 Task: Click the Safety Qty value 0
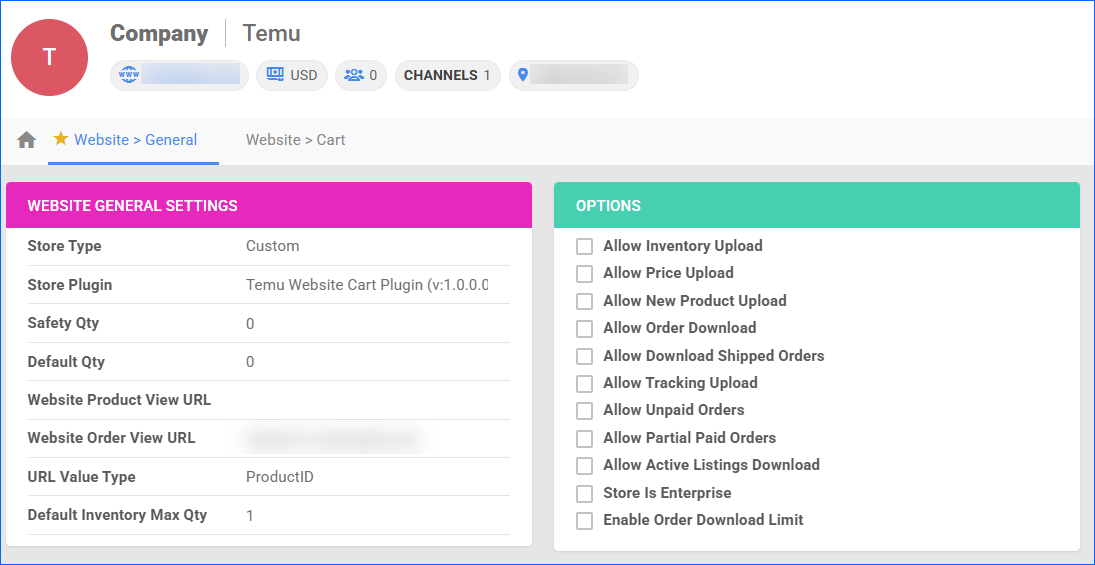(x=250, y=323)
